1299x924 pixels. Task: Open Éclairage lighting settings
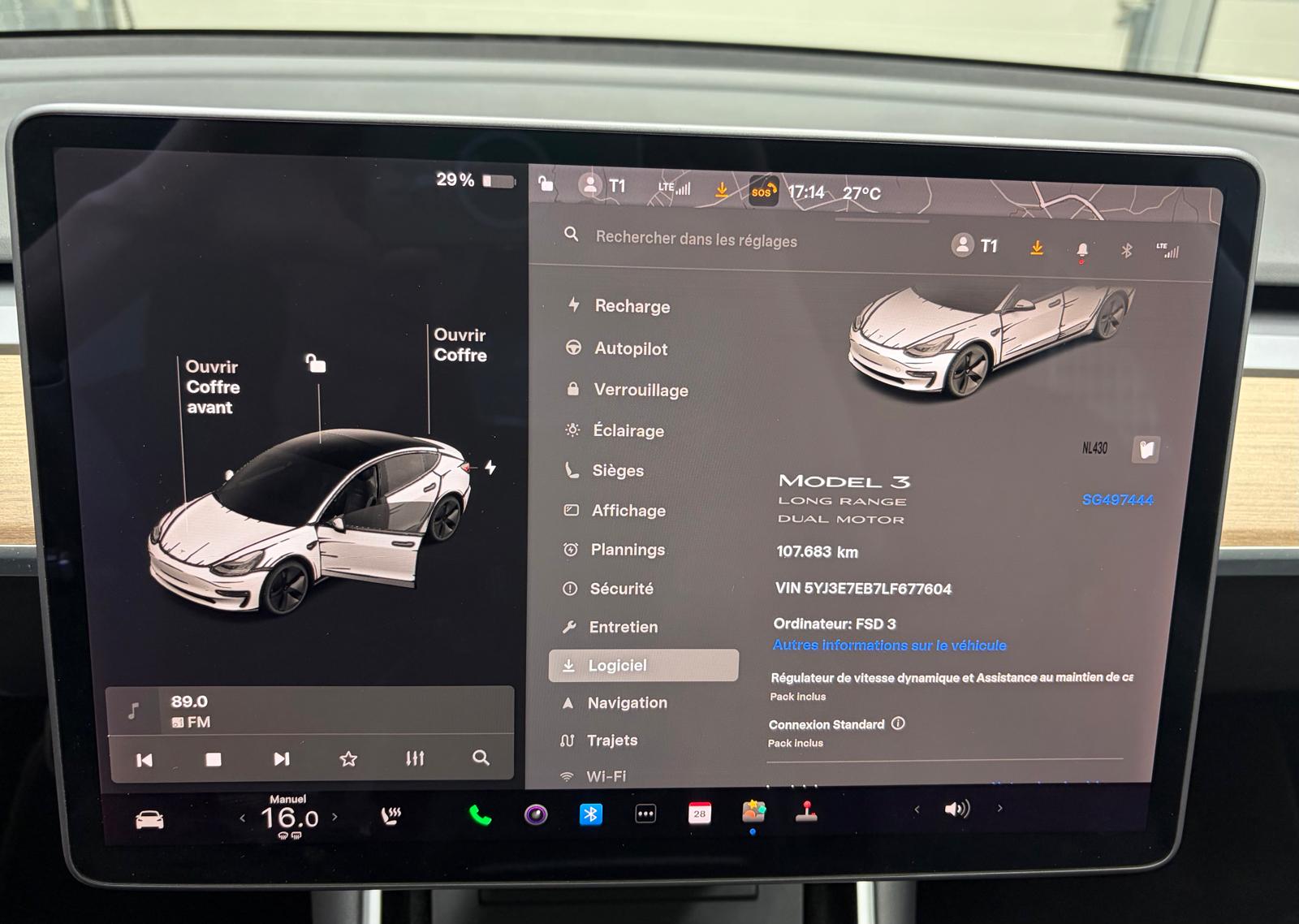click(615, 430)
